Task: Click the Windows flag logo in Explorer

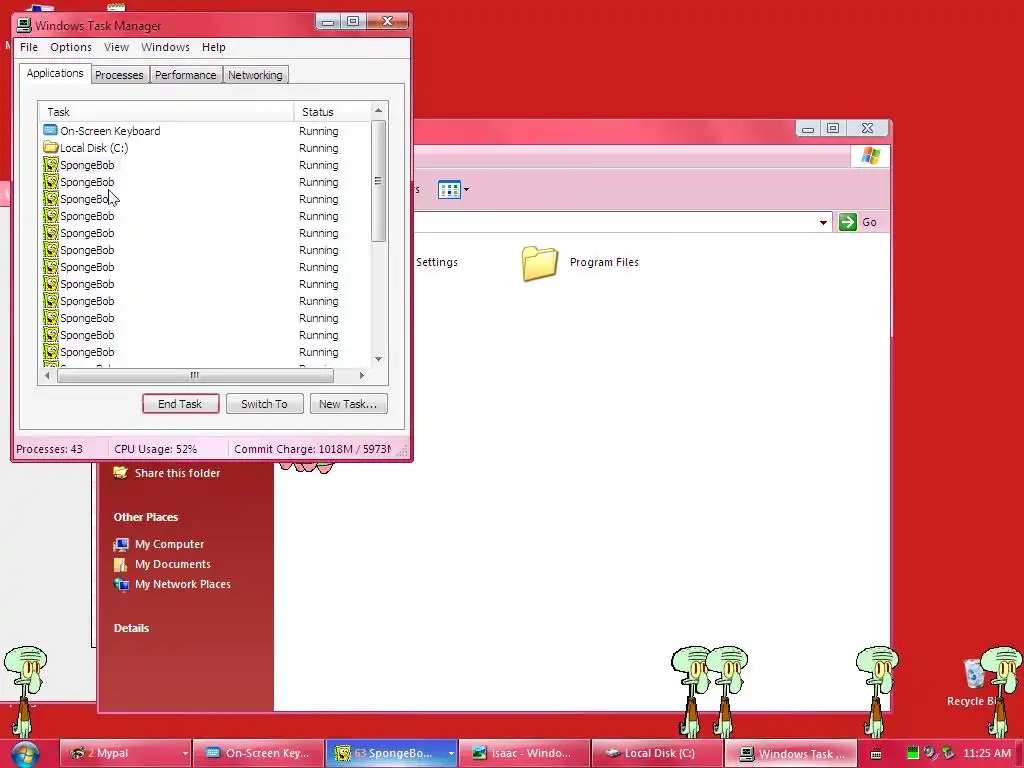Action: coord(871,155)
